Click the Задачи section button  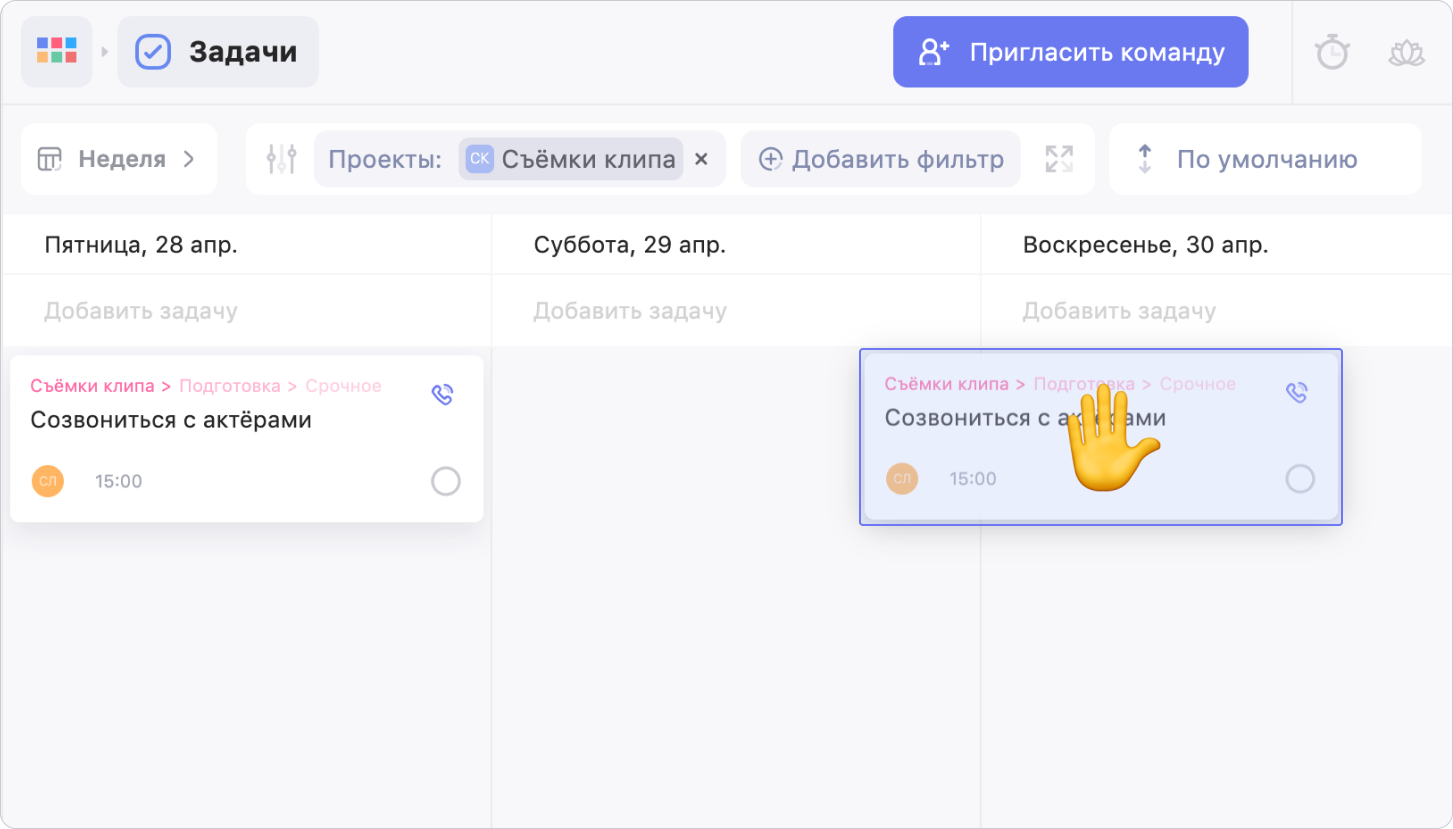[218, 51]
